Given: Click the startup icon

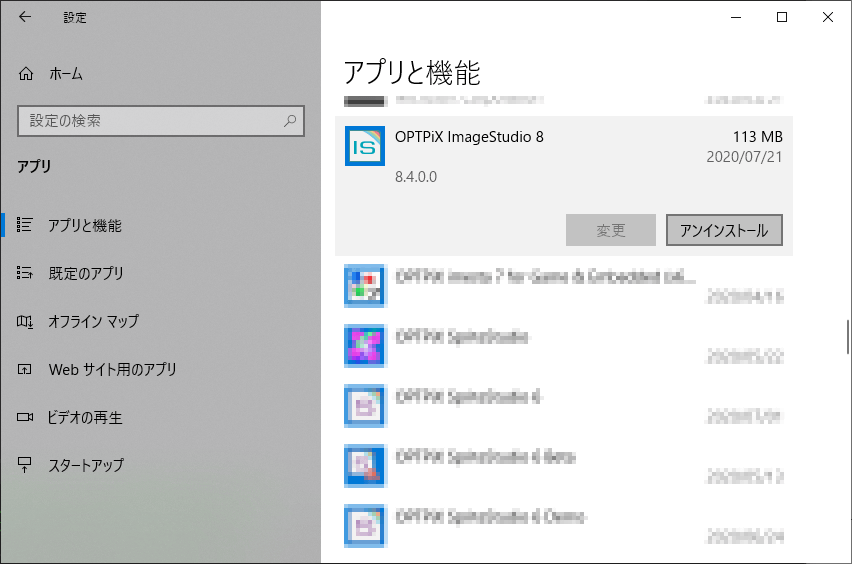Looking at the screenshot, I should tap(24, 465).
